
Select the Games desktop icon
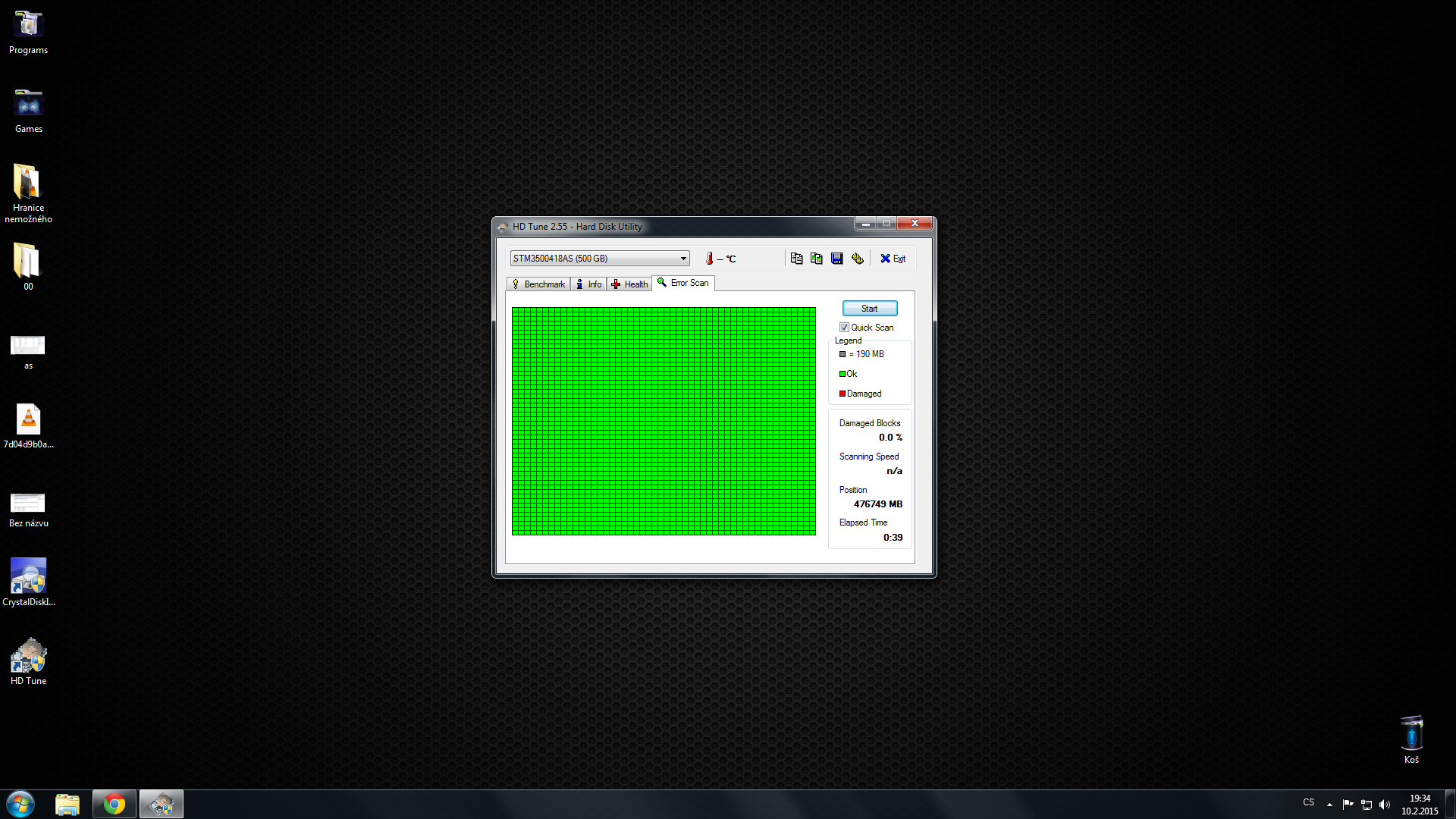pyautogui.click(x=28, y=111)
